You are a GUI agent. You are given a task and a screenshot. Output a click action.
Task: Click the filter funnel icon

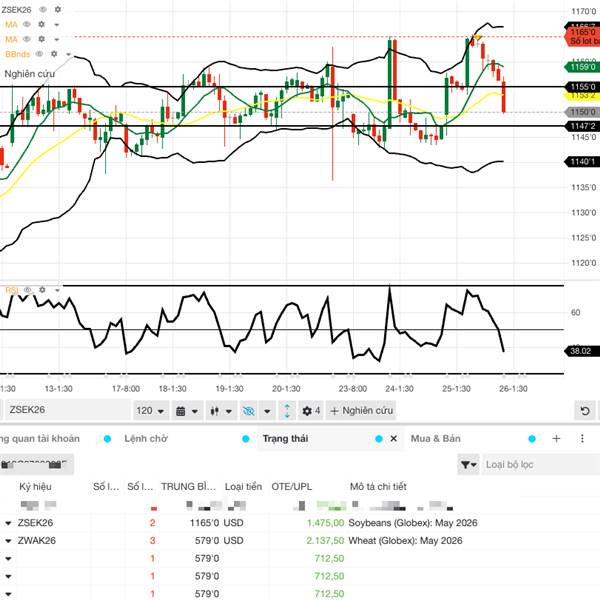coord(466,464)
